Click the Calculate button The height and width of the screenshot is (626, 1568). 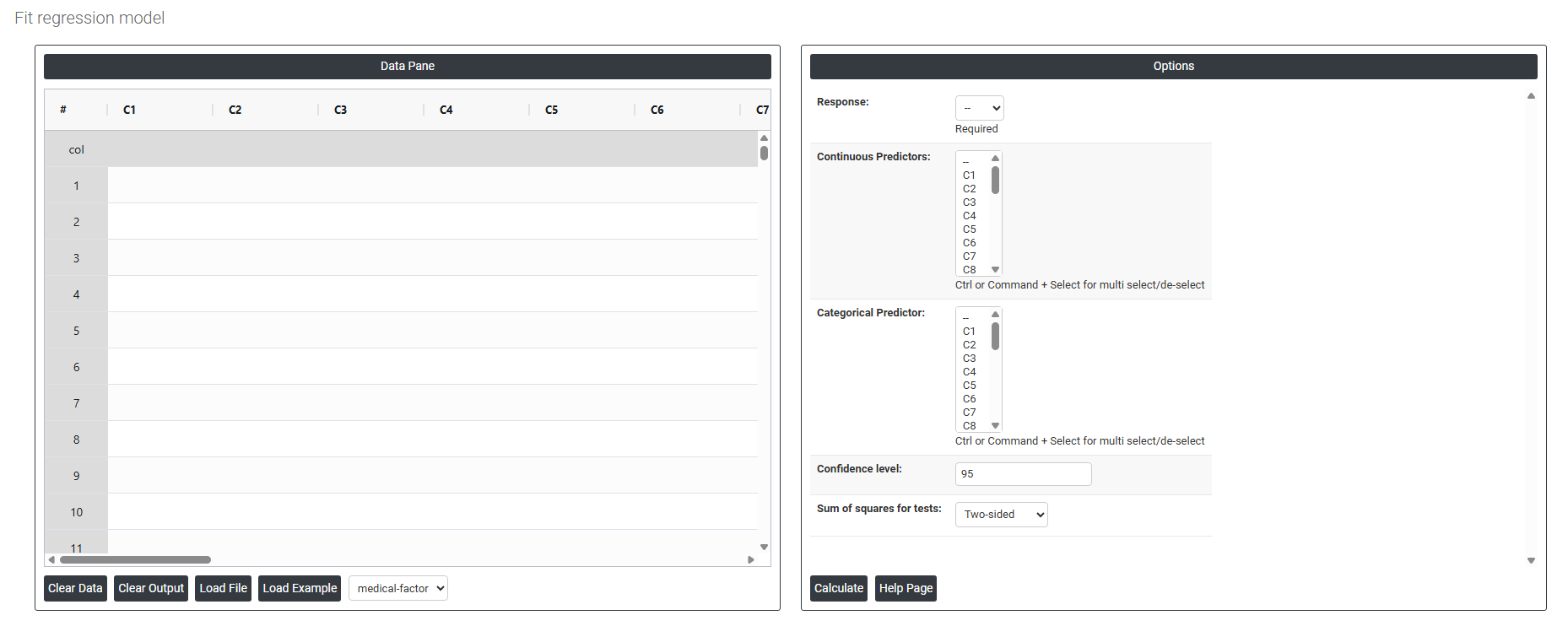(x=838, y=588)
